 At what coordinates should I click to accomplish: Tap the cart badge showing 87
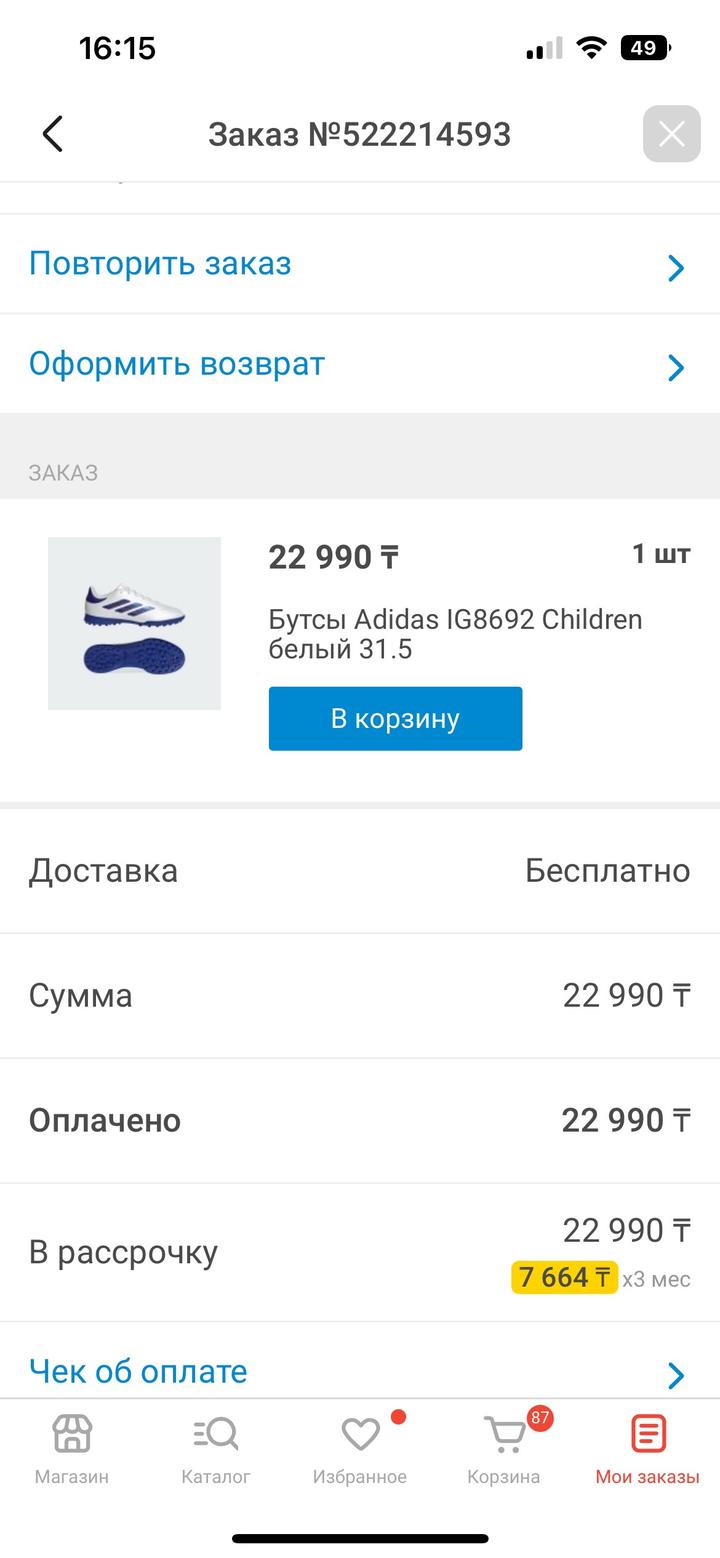pyautogui.click(x=540, y=1417)
